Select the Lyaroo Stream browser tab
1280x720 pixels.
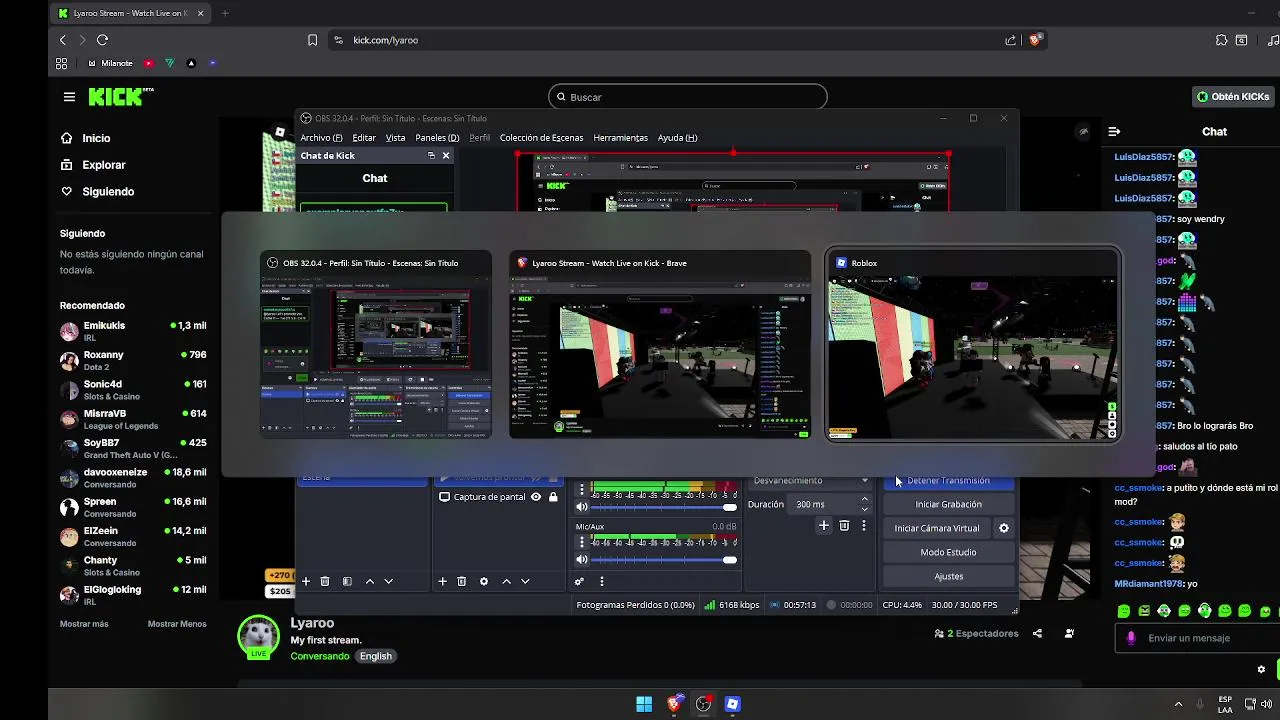tap(130, 13)
